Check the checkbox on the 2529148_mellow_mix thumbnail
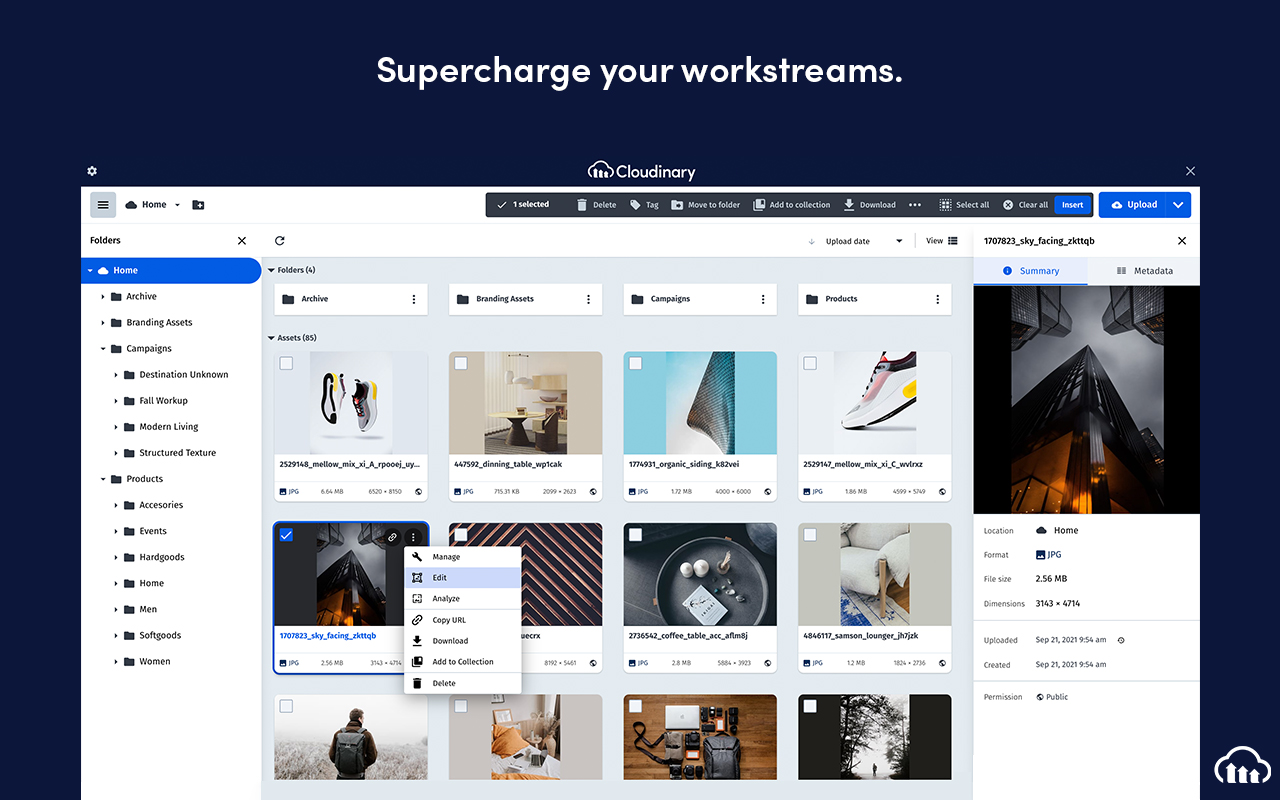 point(287,363)
